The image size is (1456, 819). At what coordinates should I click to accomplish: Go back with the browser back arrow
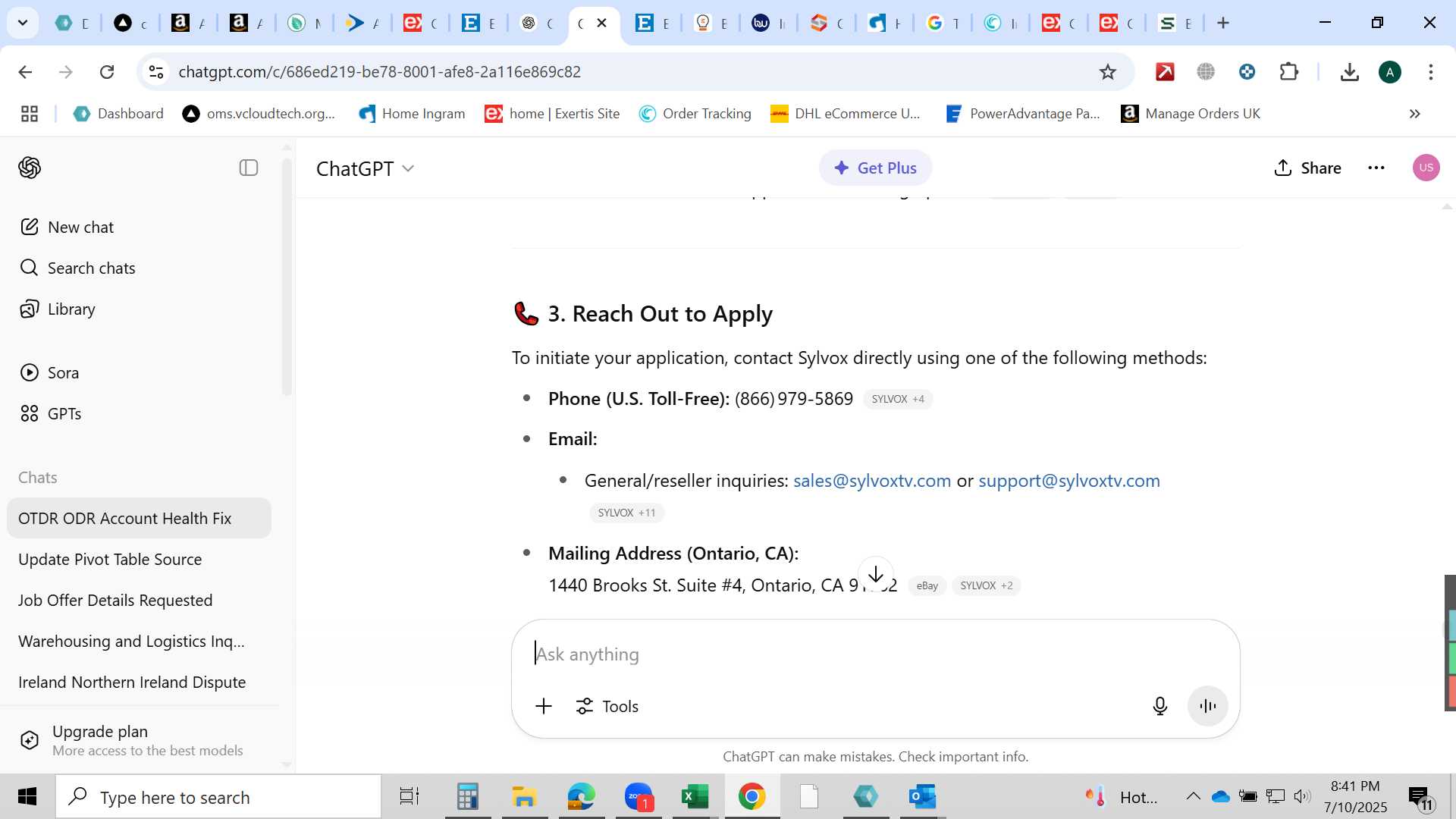click(25, 71)
